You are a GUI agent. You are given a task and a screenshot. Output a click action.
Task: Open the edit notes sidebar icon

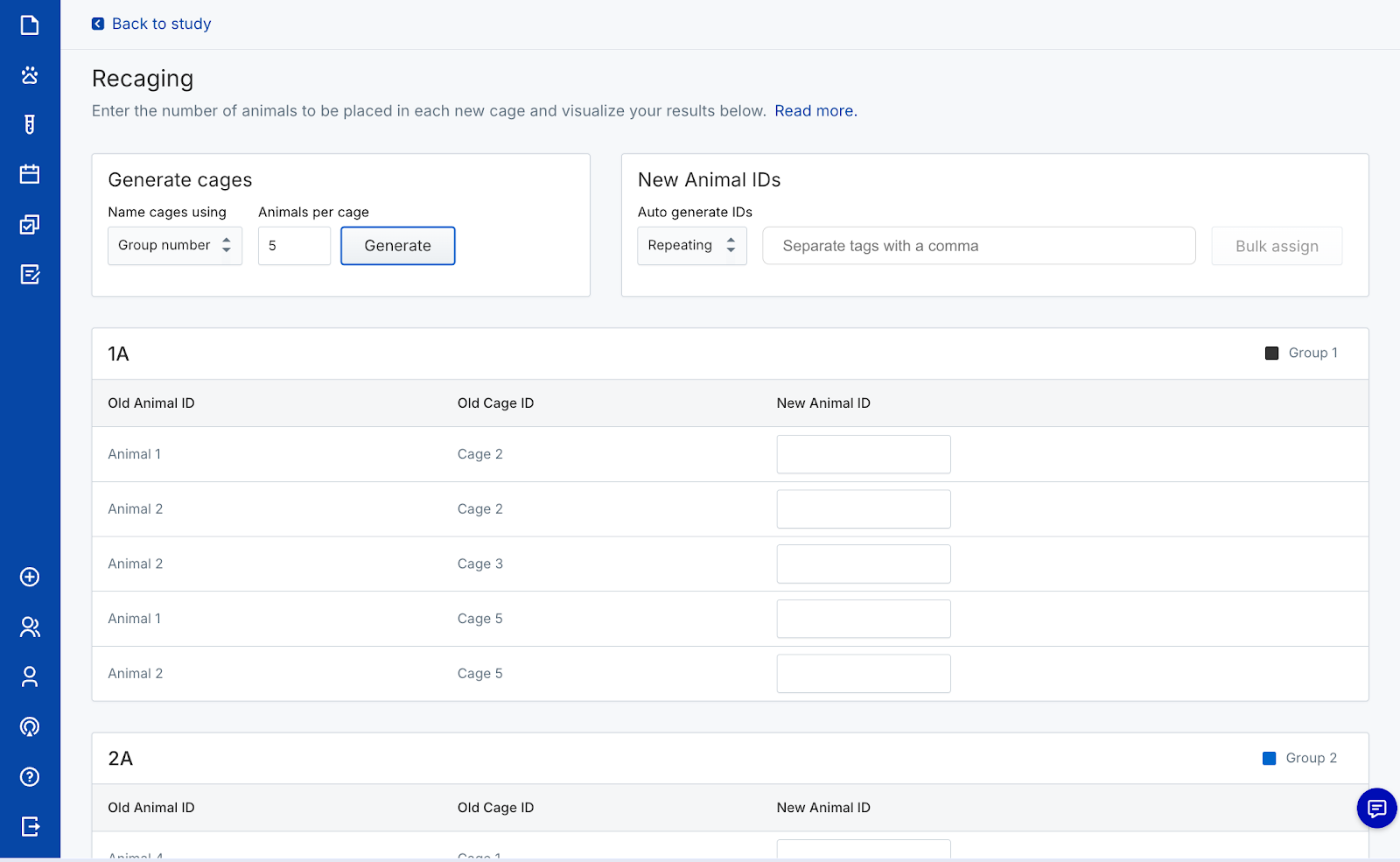[x=30, y=275]
